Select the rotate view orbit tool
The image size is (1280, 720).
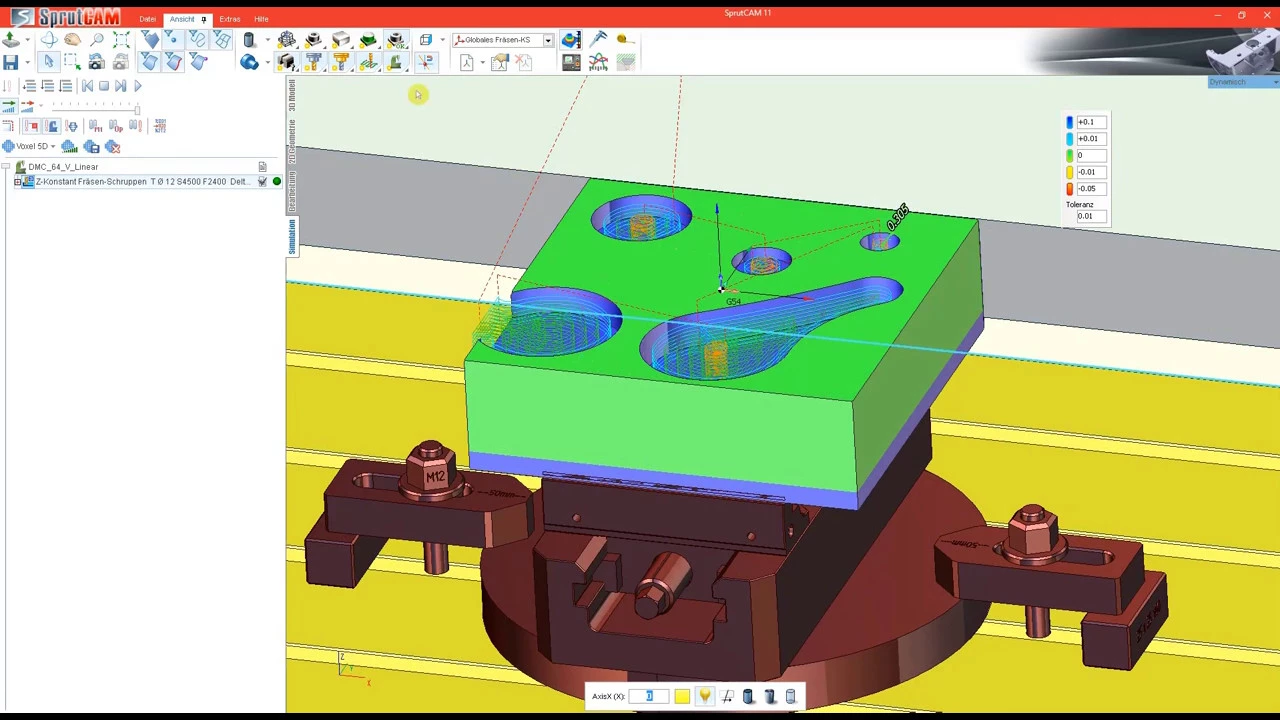point(49,40)
